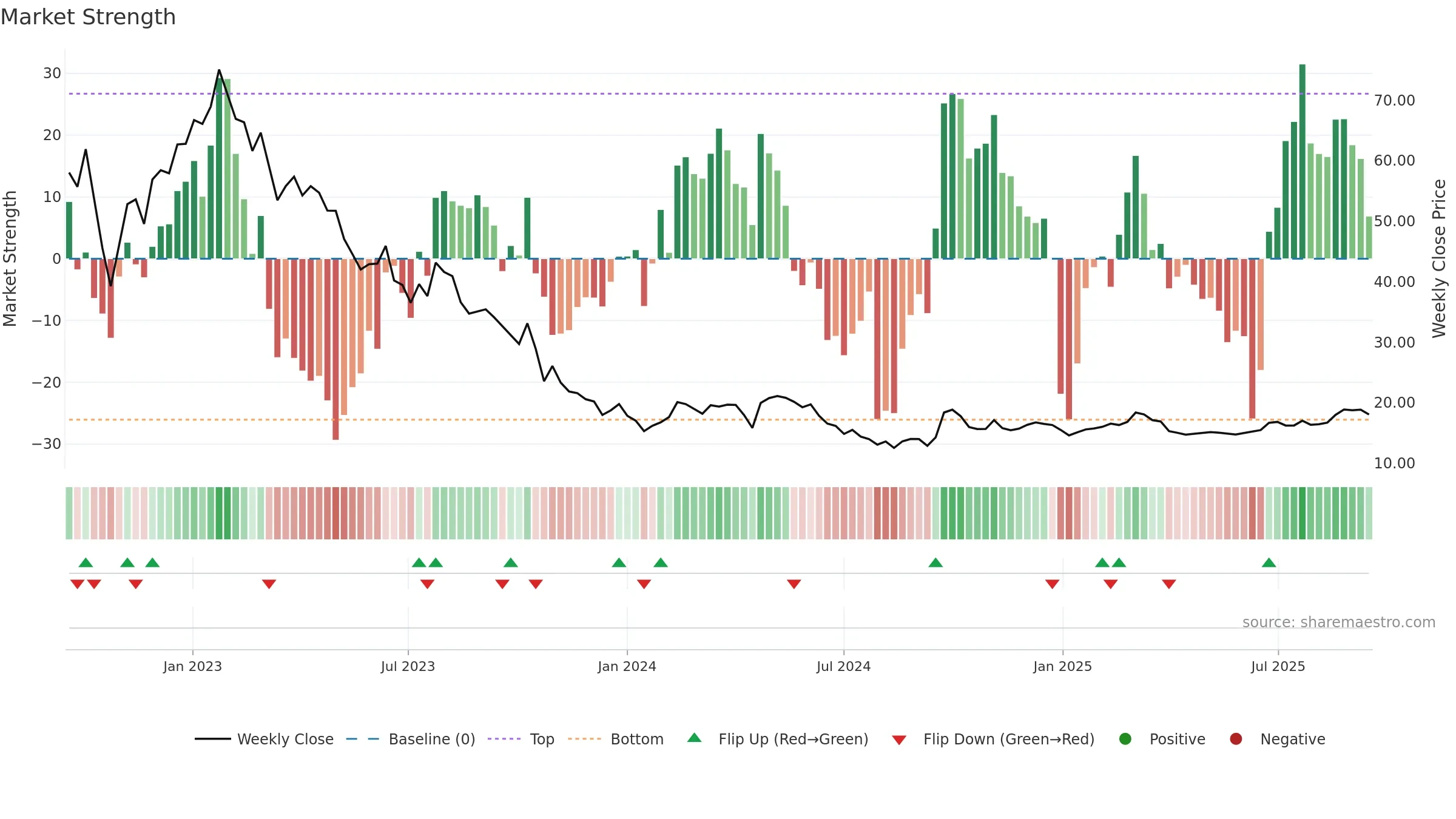The height and width of the screenshot is (819, 1456).
Task: Toggle the Flip Down (Green→Red) legend entry
Action: click(993, 739)
